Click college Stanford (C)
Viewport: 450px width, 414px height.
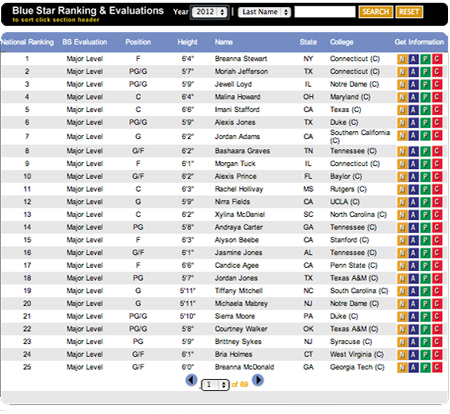tap(349, 240)
